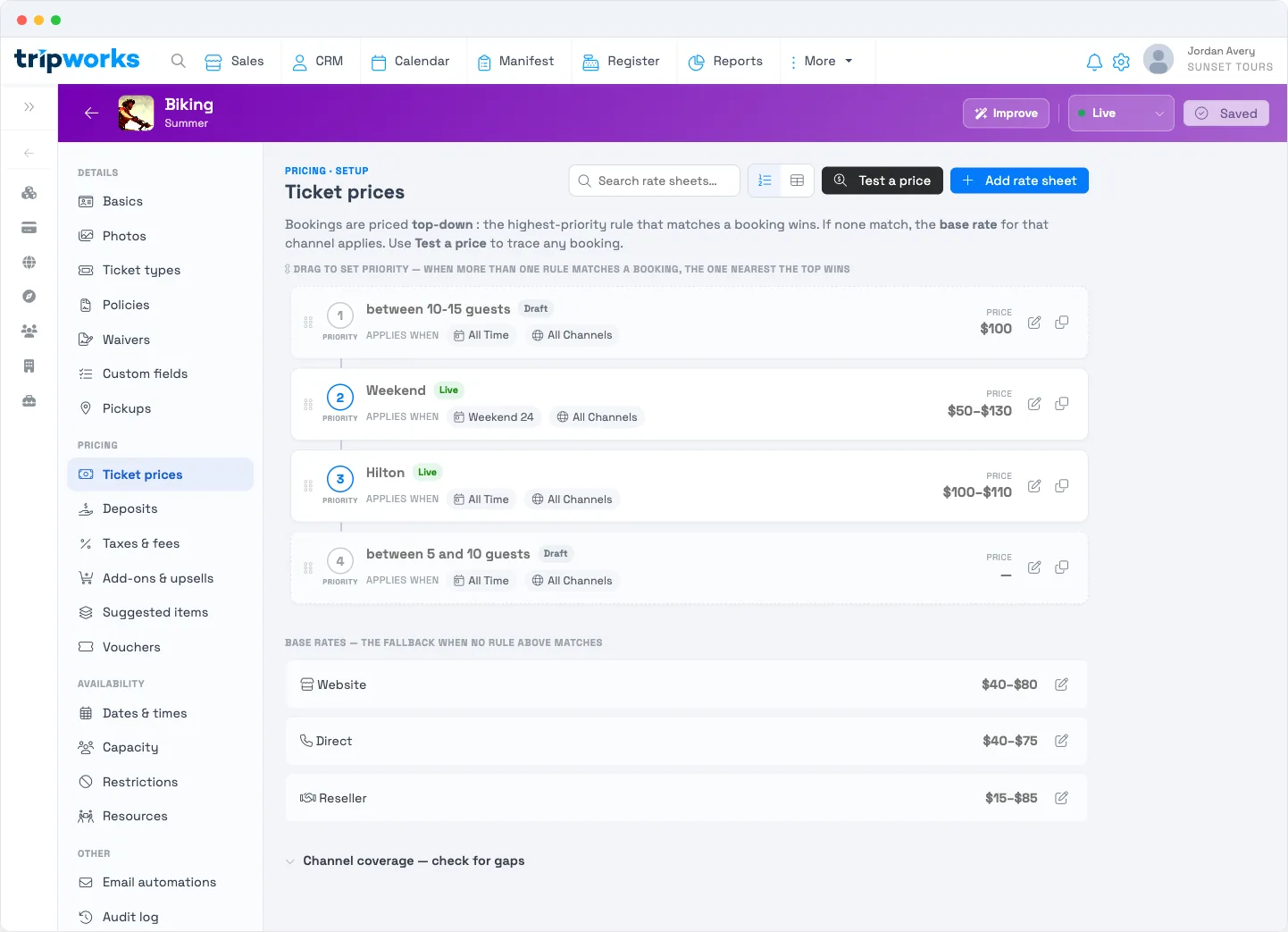
Task: Open the card icon in left rail
Action: [x=29, y=228]
